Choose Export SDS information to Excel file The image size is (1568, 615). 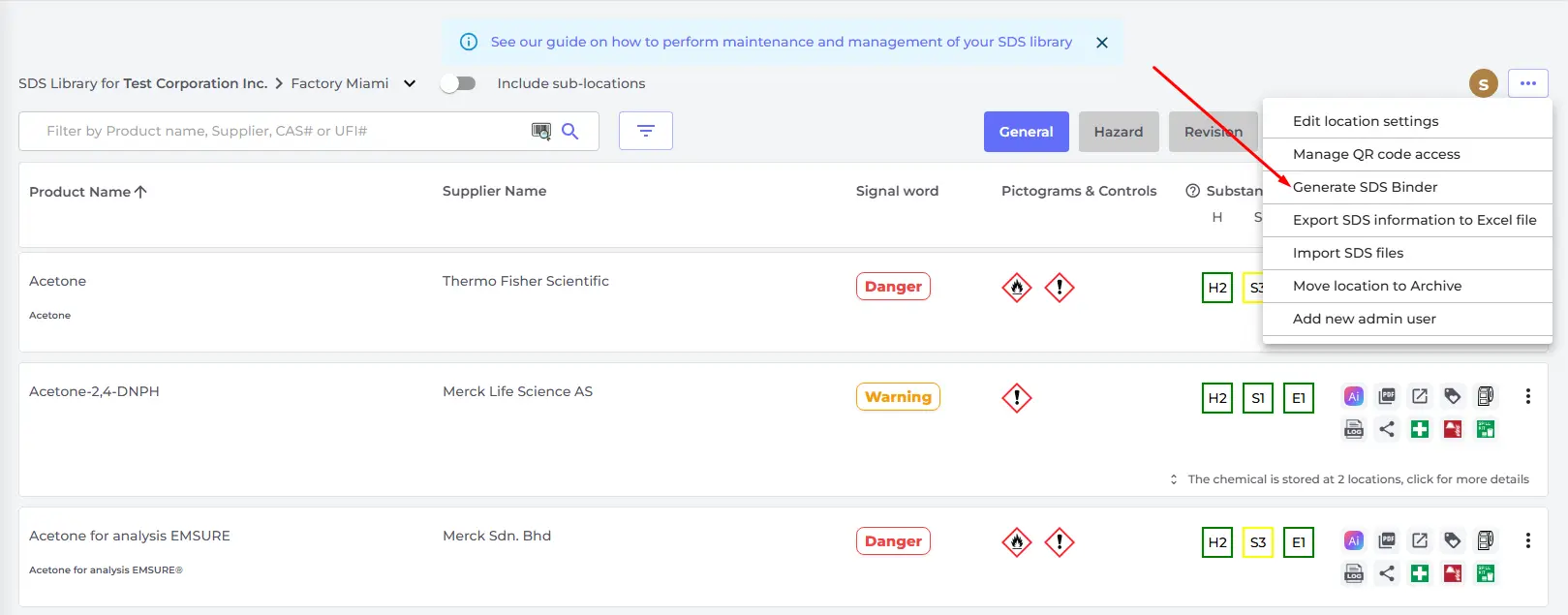[1414, 220]
